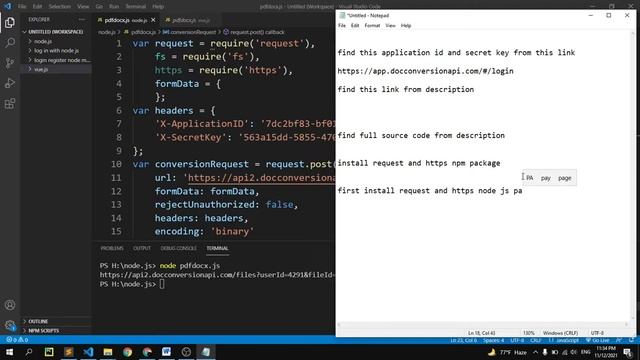Open Notepad File menu
640x360 pixels.
click(342, 26)
